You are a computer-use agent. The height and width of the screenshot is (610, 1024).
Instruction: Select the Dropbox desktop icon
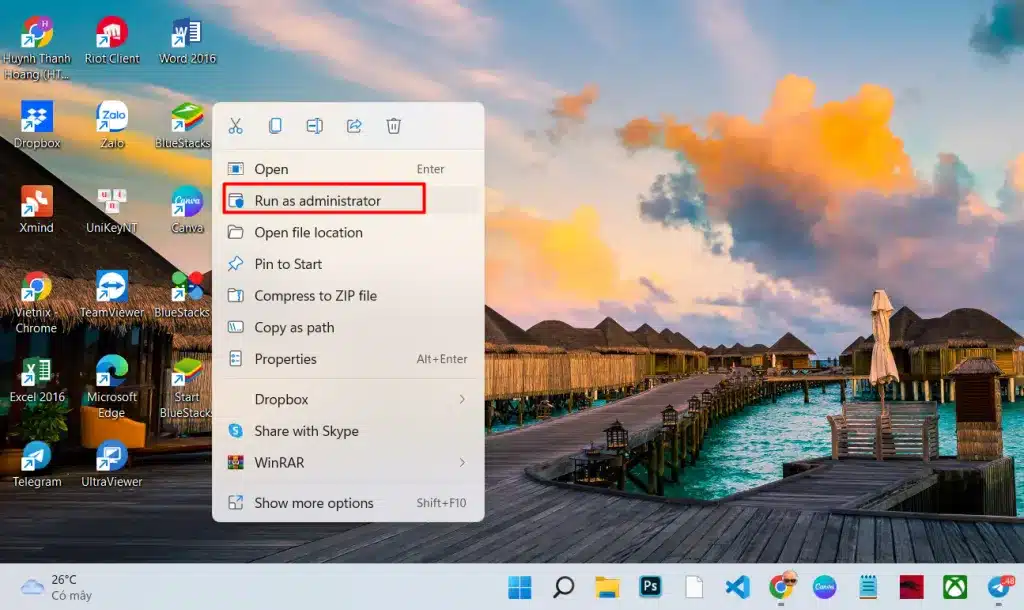coord(37,125)
